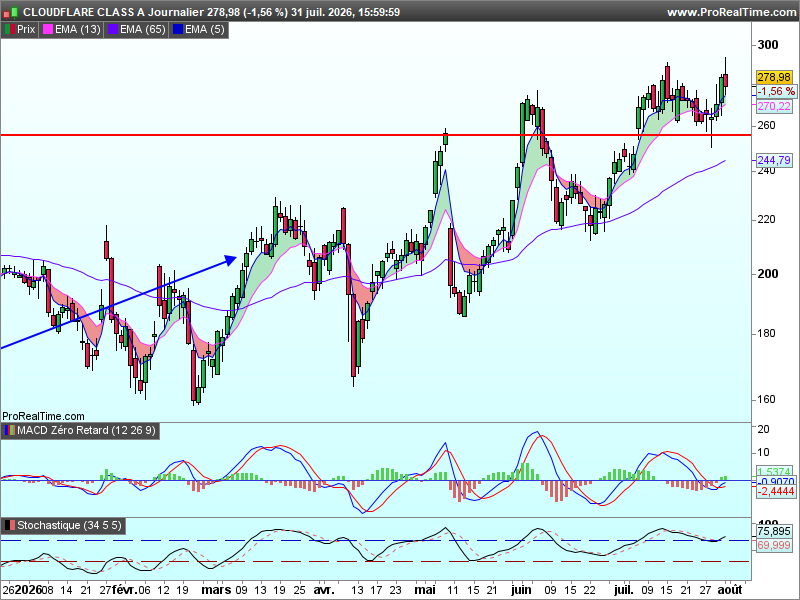Click the juil. month label on time axis
The image size is (800, 600).
623,590
